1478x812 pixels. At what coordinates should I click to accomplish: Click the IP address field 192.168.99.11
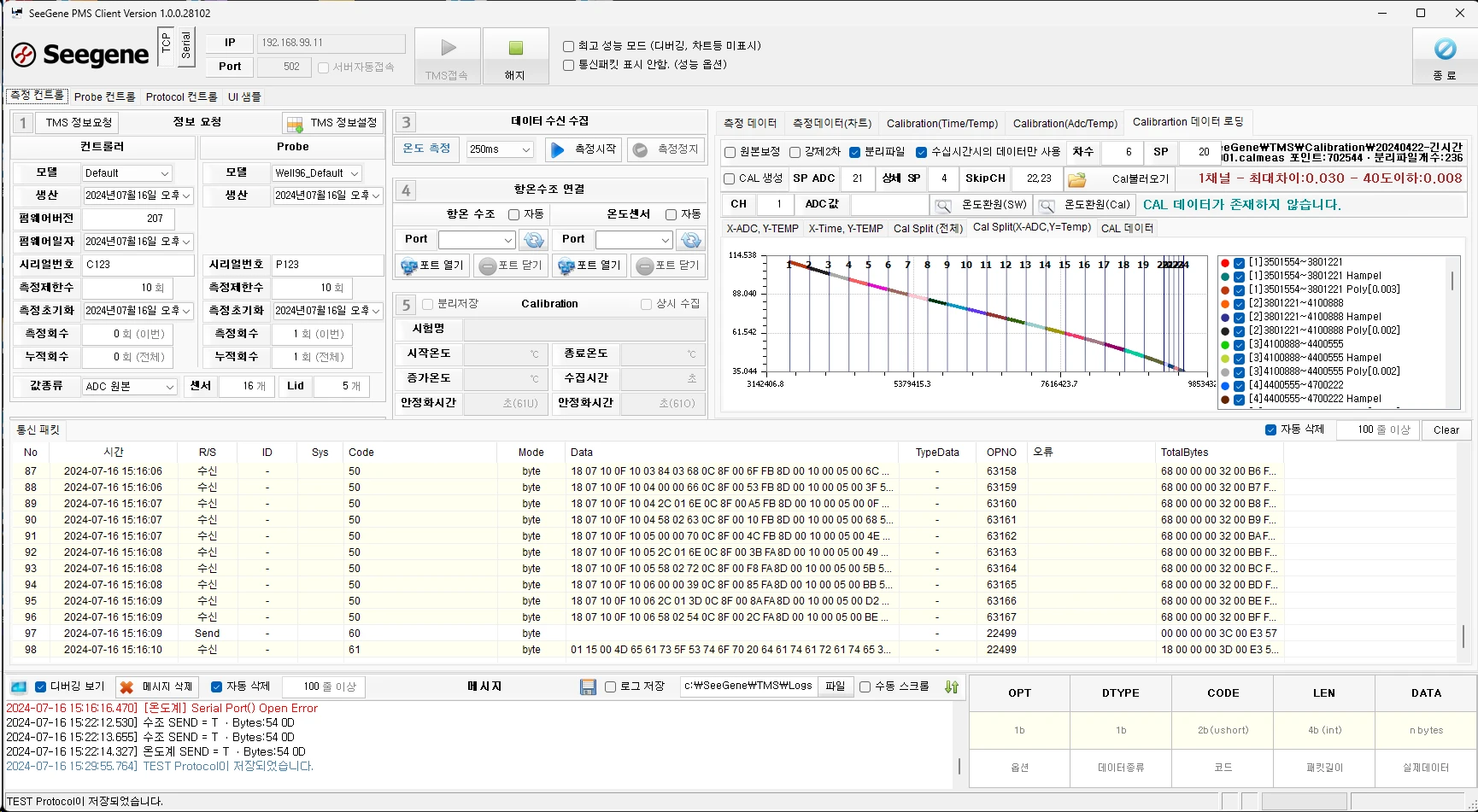[331, 43]
